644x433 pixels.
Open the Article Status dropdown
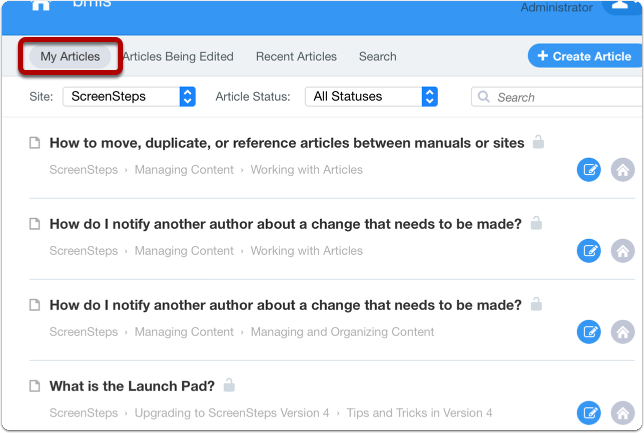[371, 97]
